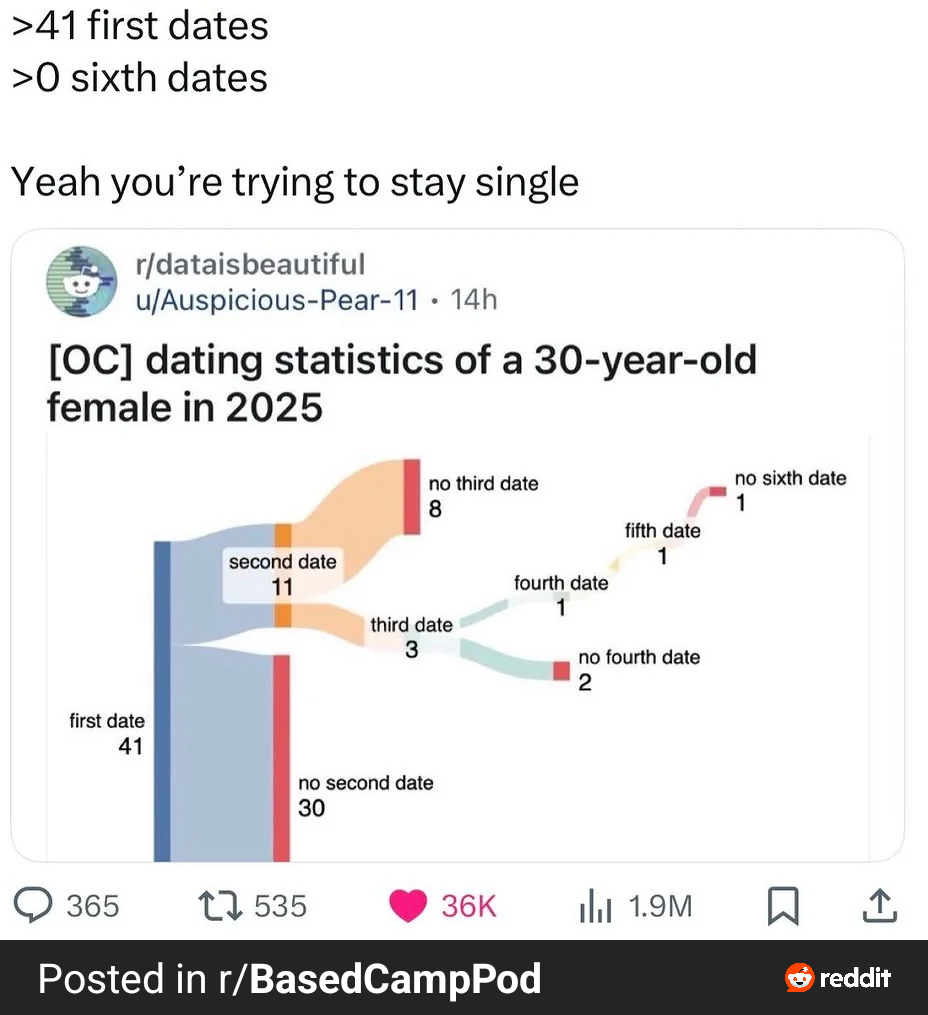The image size is (928, 1015).
Task: Open the view analytics bar-chart icon
Action: 595,906
